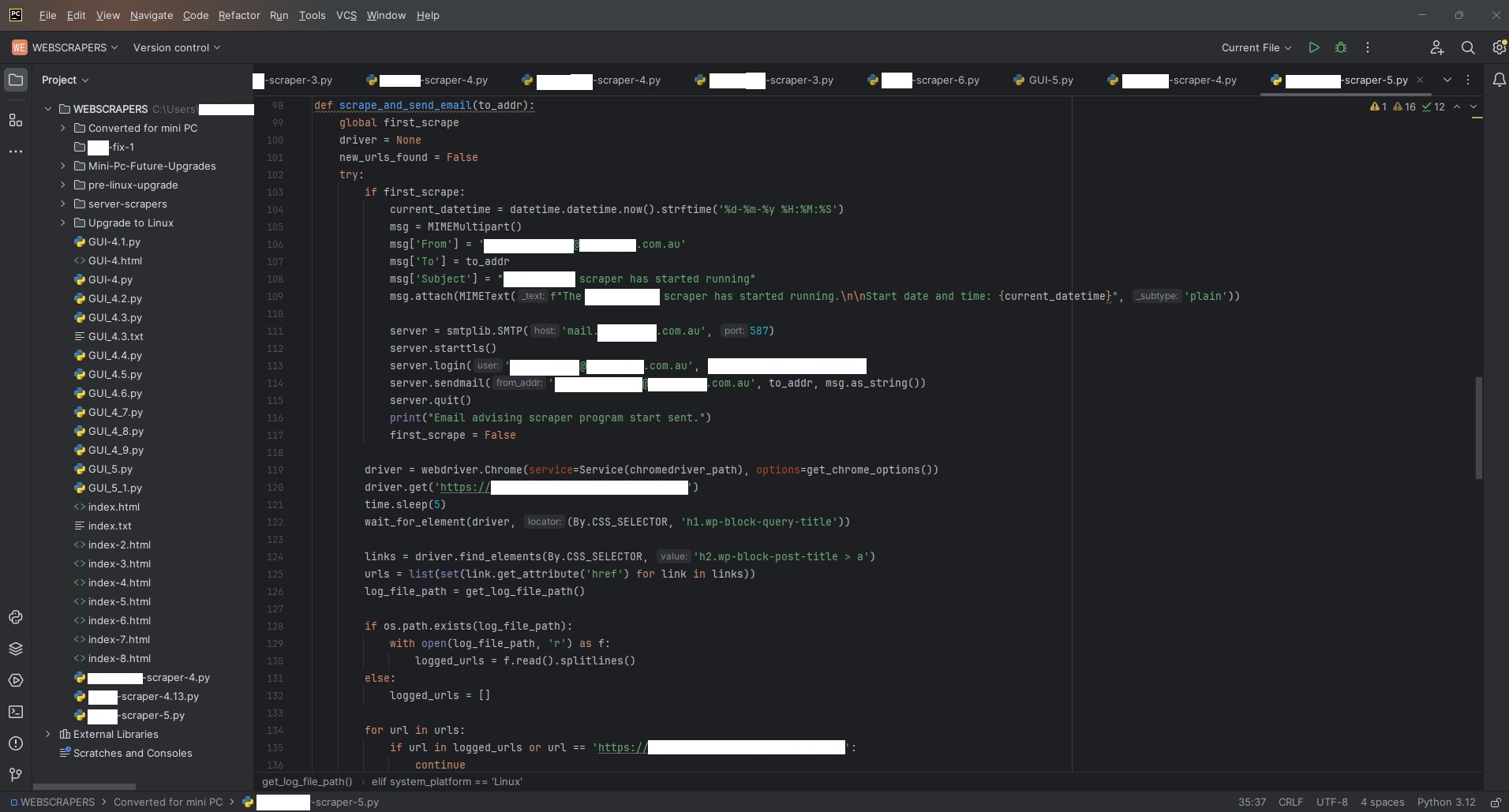Click the https:// link on line 120
This screenshot has width=1509, height=812.
465,487
